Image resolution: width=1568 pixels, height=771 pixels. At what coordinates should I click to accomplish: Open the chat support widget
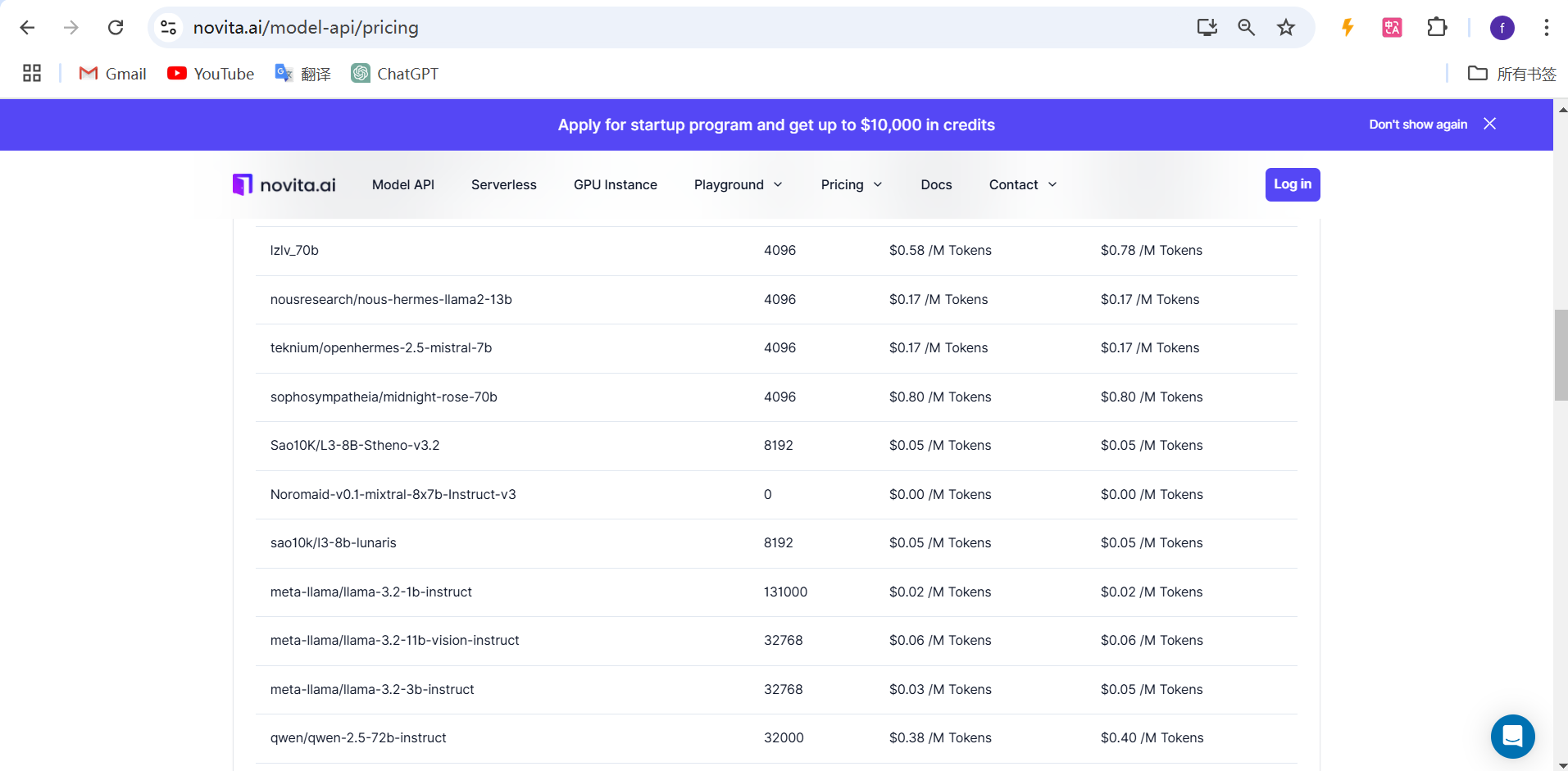pos(1512,736)
